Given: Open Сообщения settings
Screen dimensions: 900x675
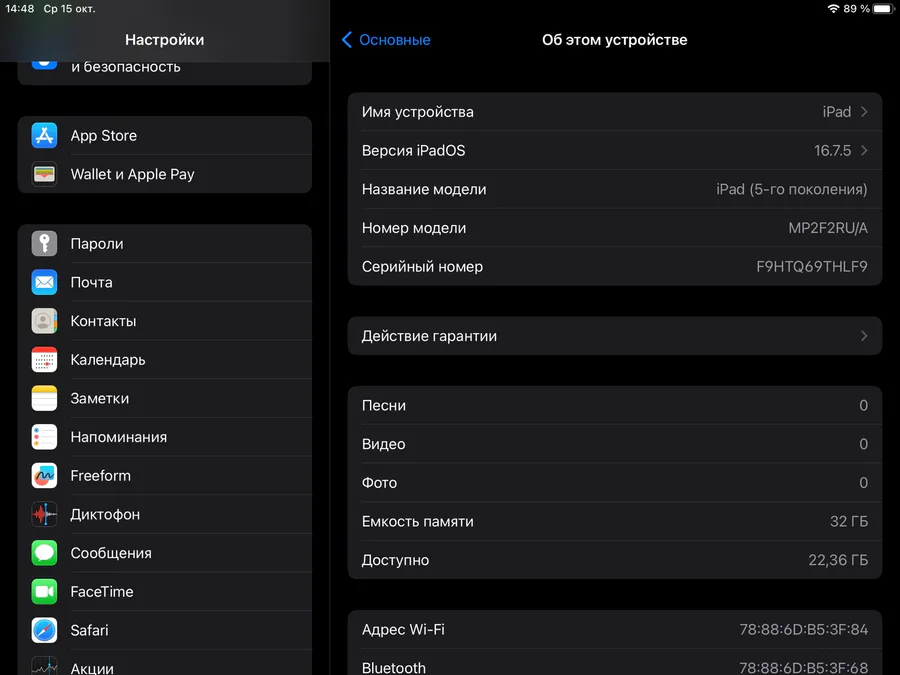Looking at the screenshot, I should pos(165,553).
